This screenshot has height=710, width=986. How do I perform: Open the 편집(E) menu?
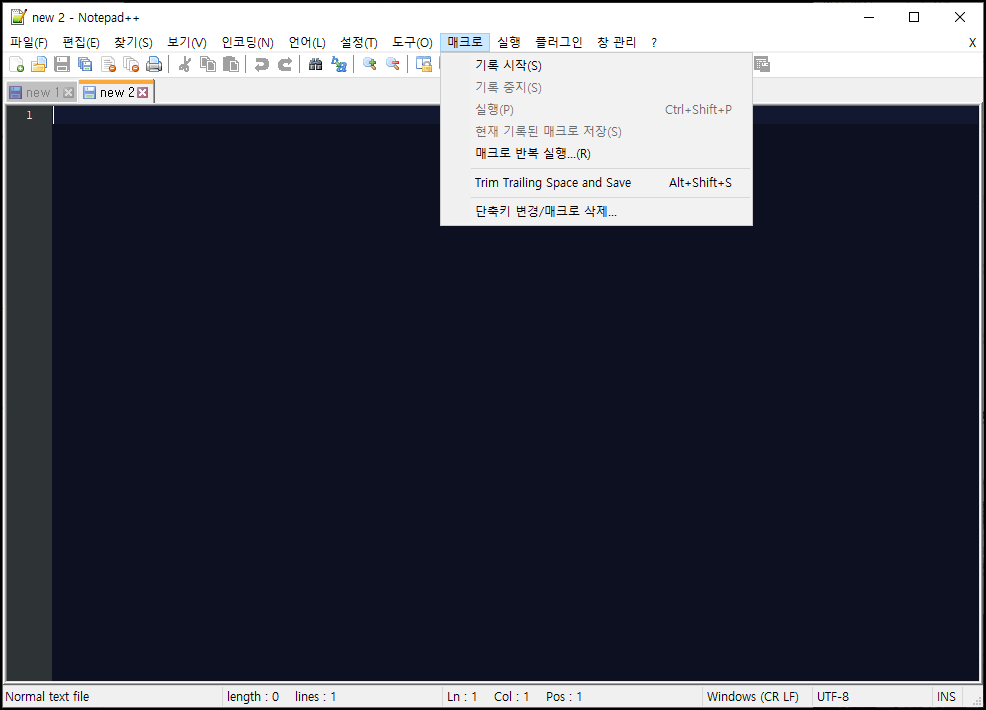[81, 42]
